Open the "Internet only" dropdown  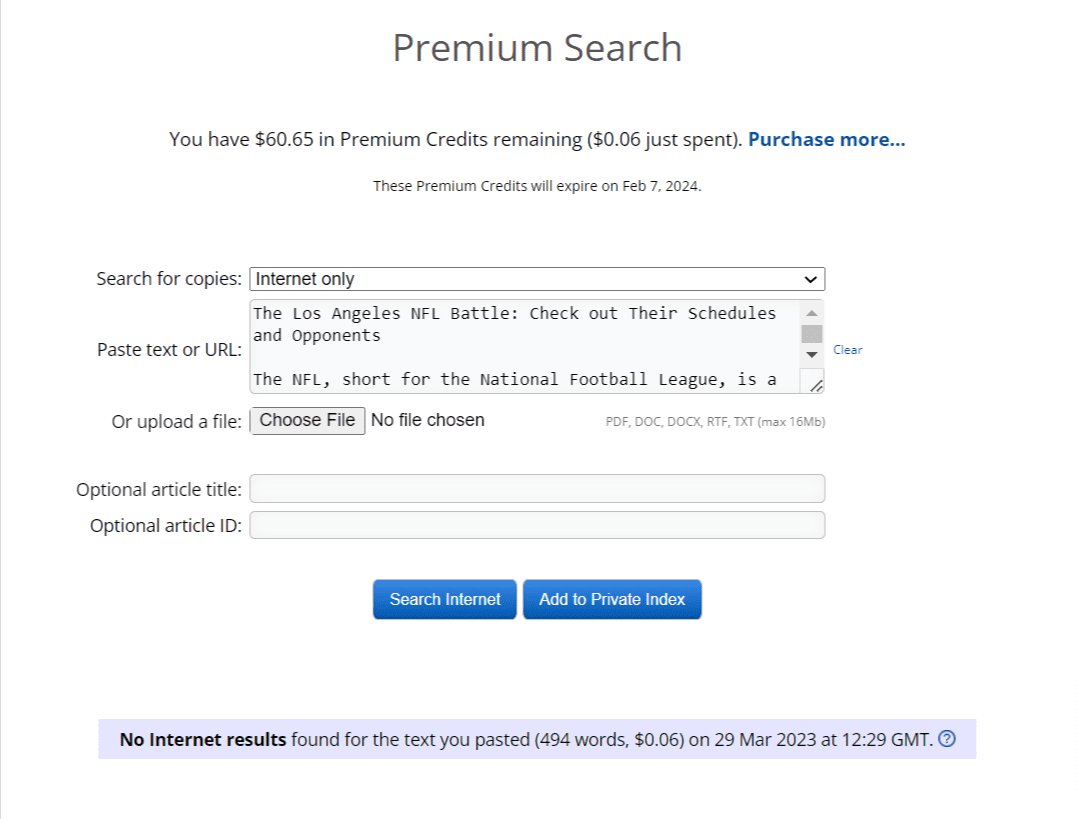point(537,279)
